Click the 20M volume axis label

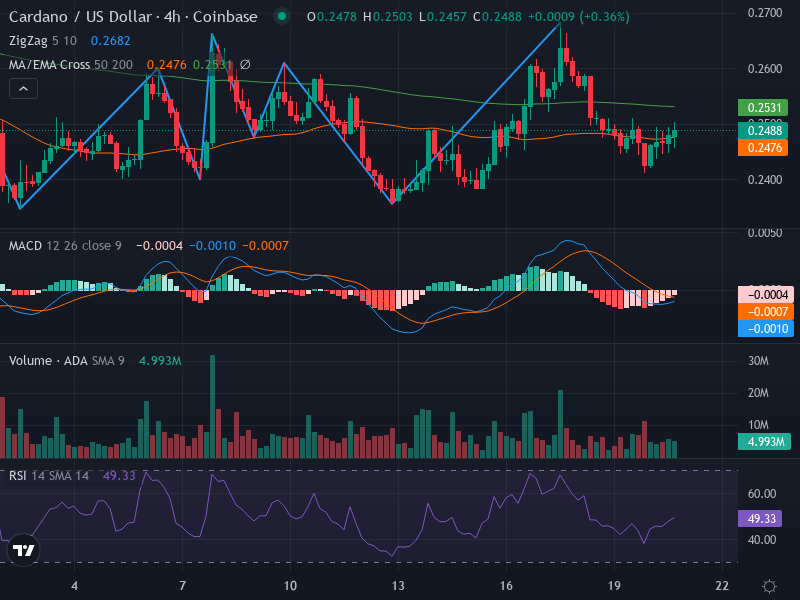click(x=758, y=393)
